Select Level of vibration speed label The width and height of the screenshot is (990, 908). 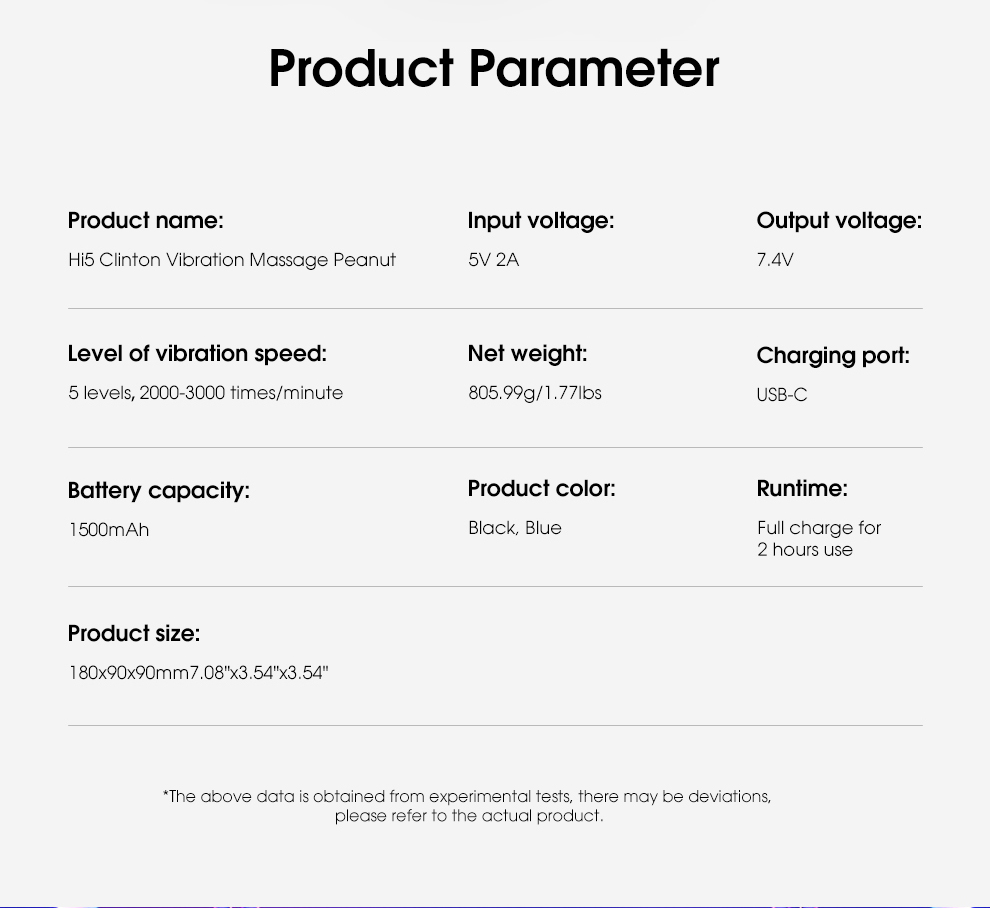[197, 354]
